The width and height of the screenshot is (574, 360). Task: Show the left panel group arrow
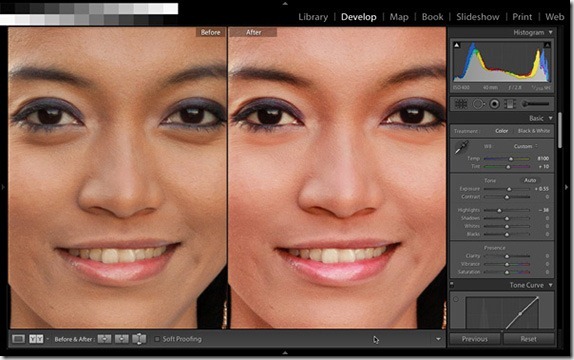pos(3,187)
